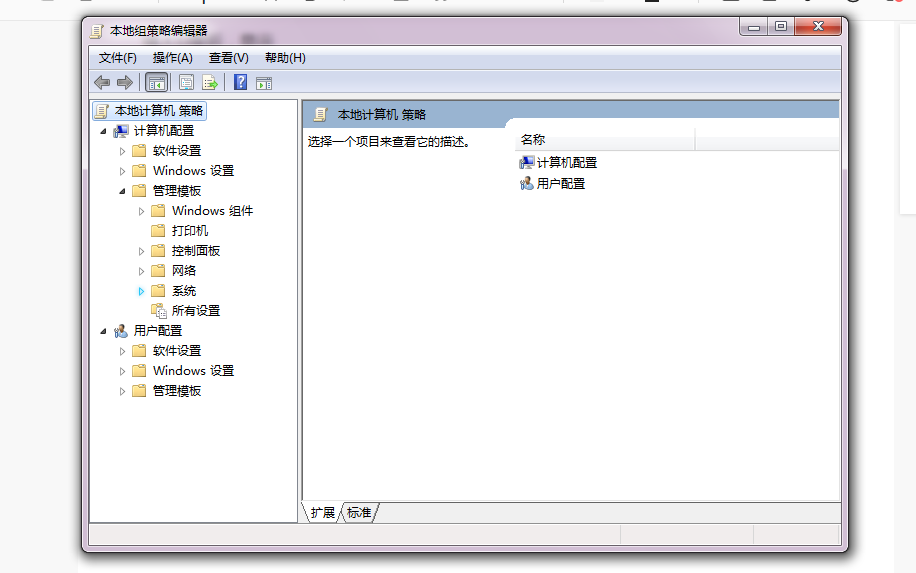
Task: Select 软件设置 label under 计算机配置
Action: tap(176, 151)
